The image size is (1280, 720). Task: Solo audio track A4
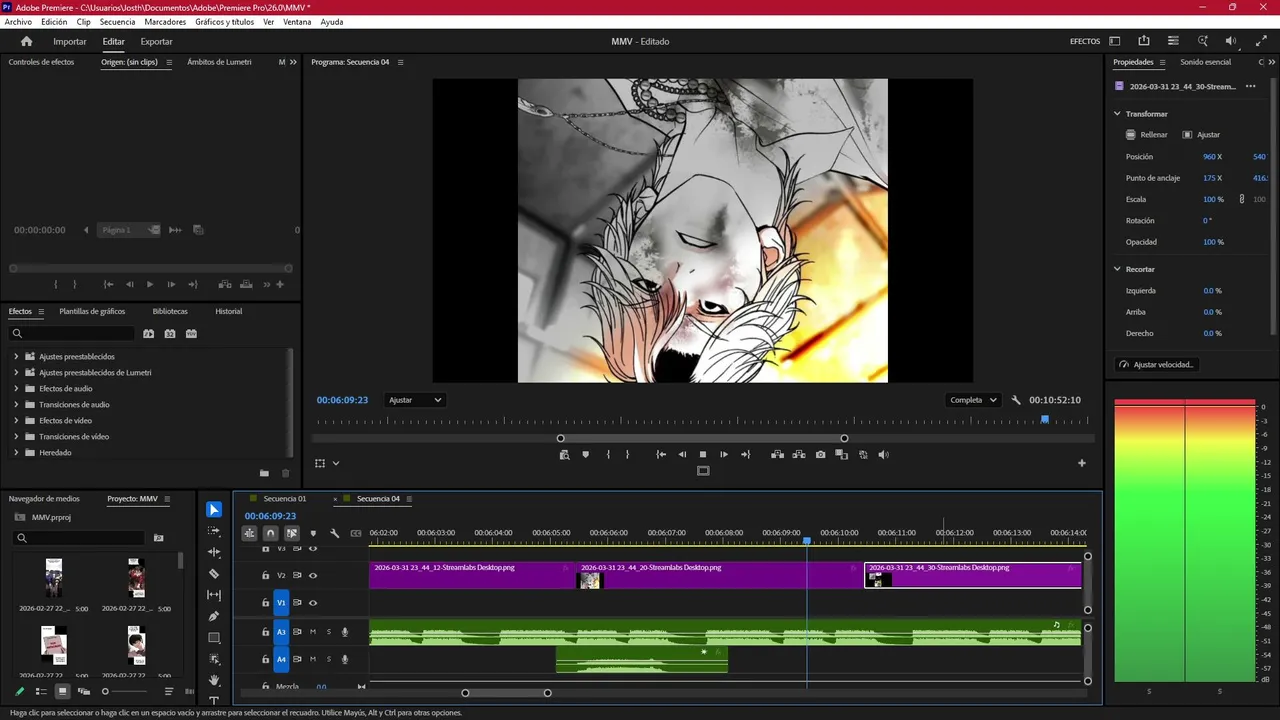point(328,659)
